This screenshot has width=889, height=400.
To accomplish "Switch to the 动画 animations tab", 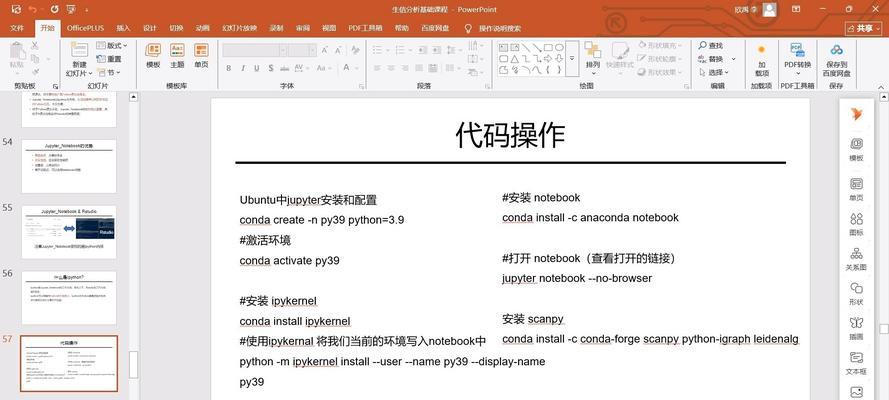I will tap(202, 28).
